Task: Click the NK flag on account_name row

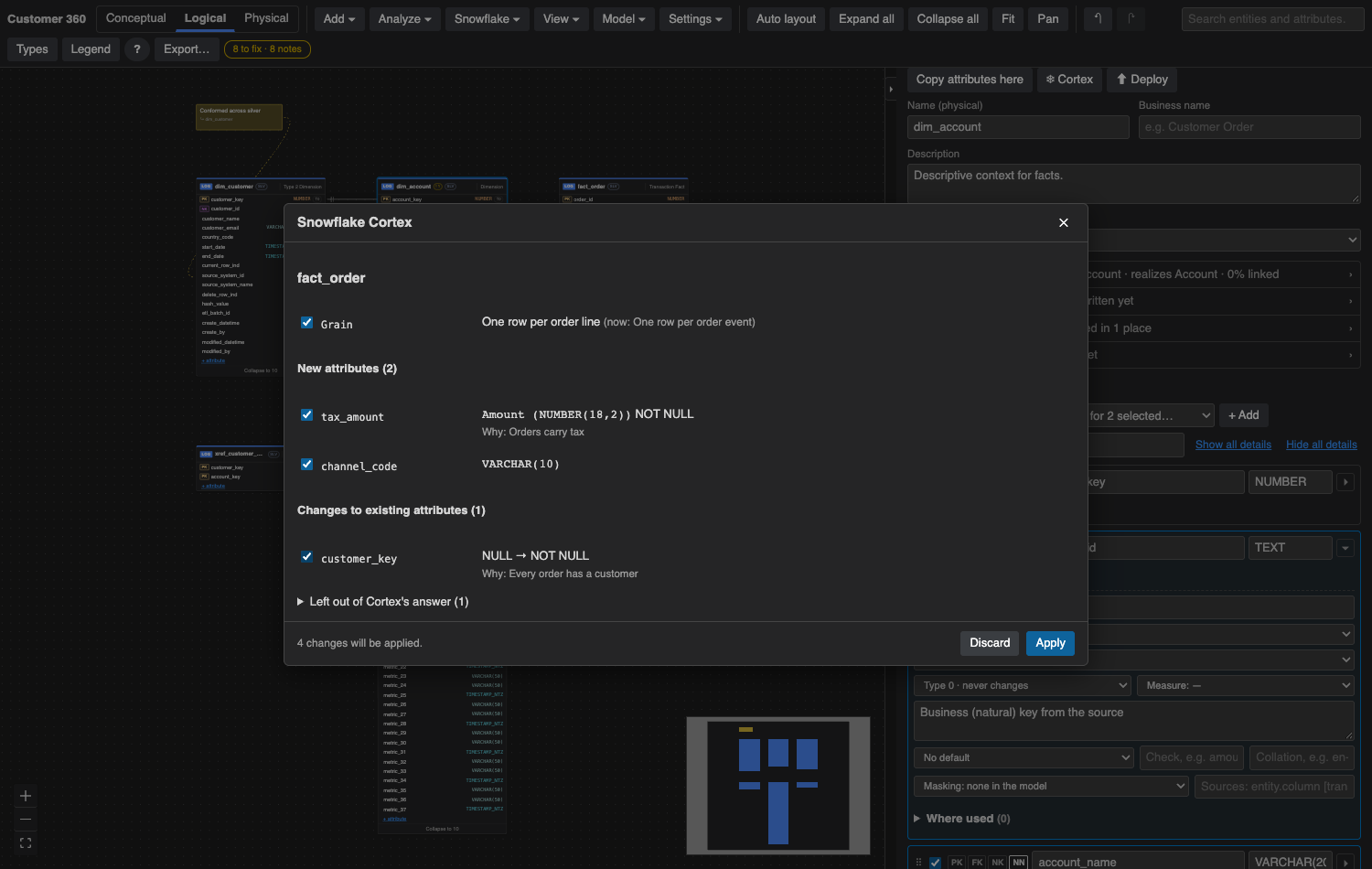Action: pyautogui.click(x=998, y=863)
